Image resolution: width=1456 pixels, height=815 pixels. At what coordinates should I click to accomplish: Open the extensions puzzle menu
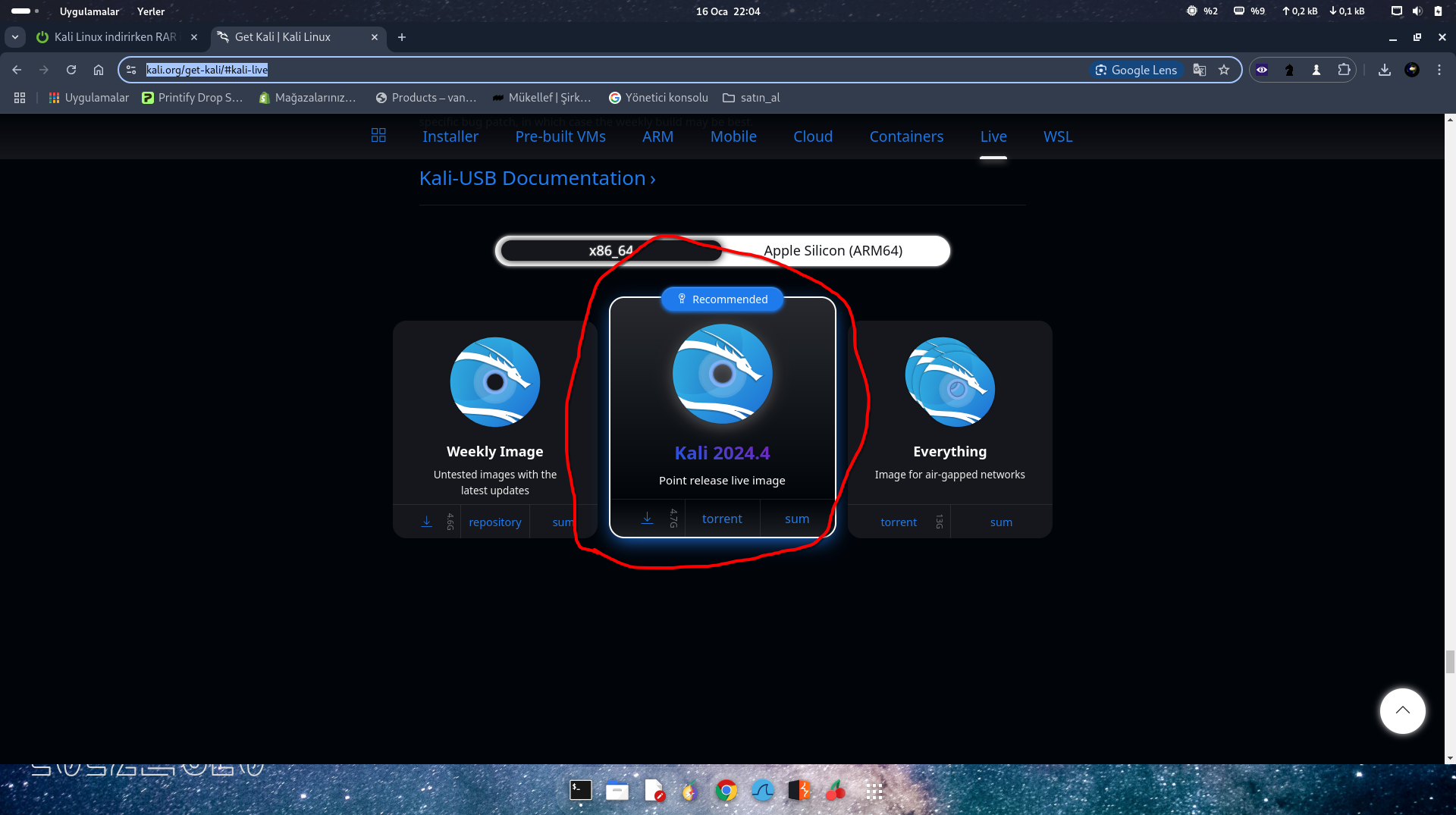[1344, 70]
